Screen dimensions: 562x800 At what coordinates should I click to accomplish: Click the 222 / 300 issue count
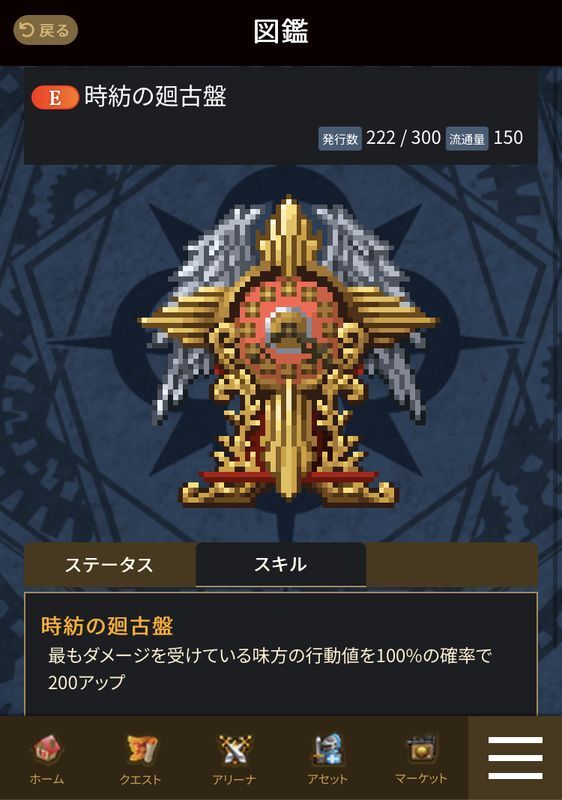[403, 138]
